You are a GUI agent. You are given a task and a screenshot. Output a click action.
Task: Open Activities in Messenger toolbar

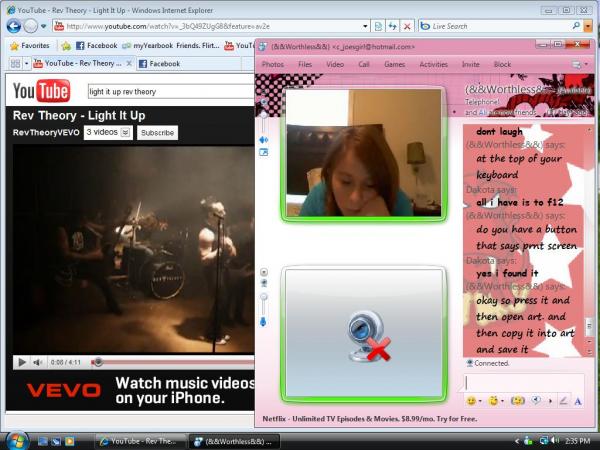434,64
